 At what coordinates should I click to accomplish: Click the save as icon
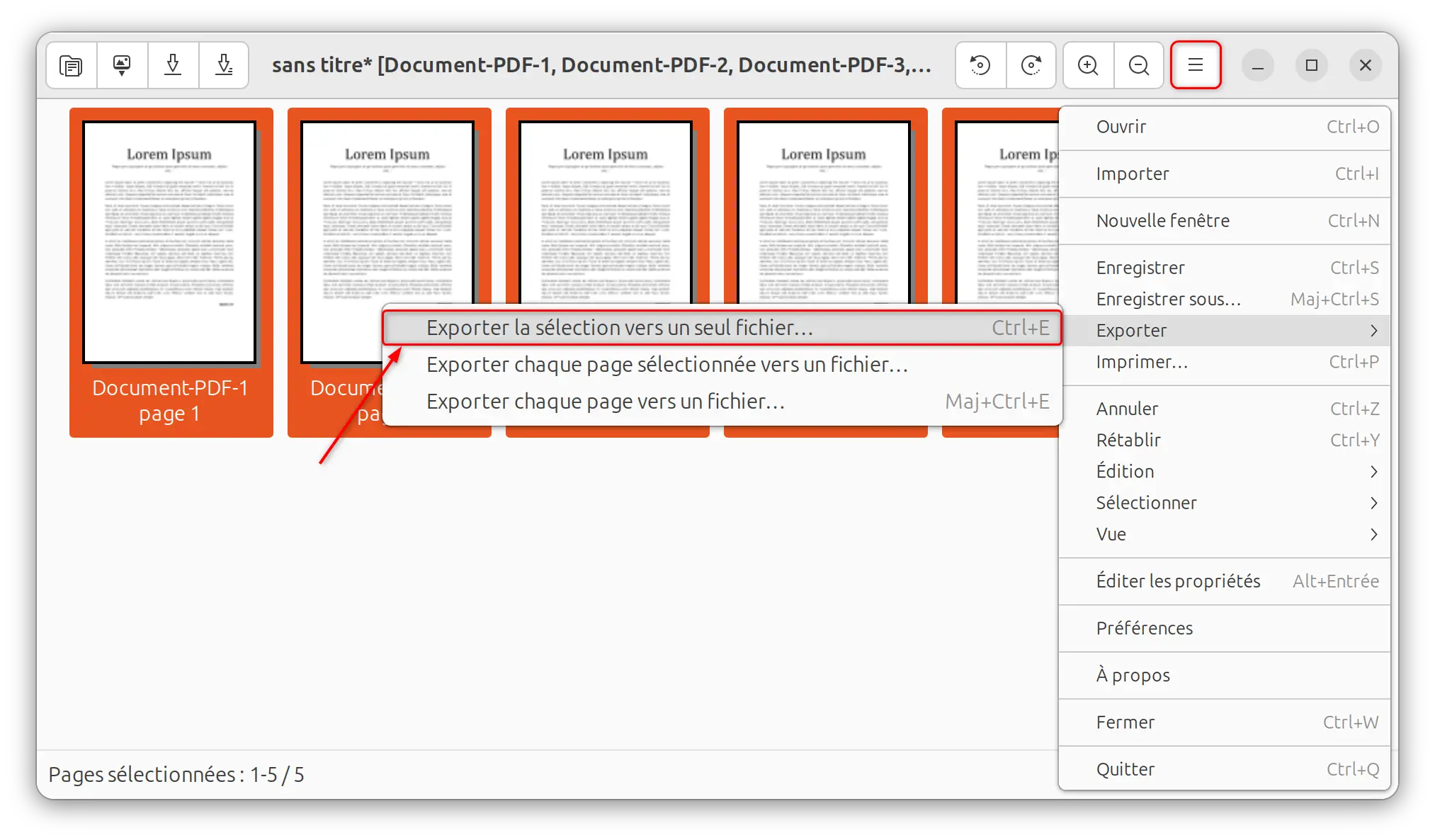click(224, 65)
